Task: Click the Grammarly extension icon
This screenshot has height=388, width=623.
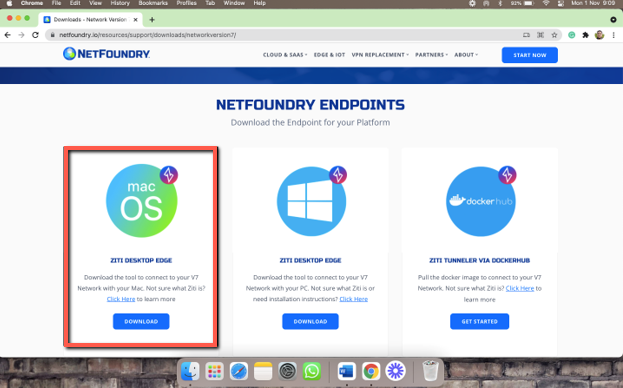Action: pos(571,35)
